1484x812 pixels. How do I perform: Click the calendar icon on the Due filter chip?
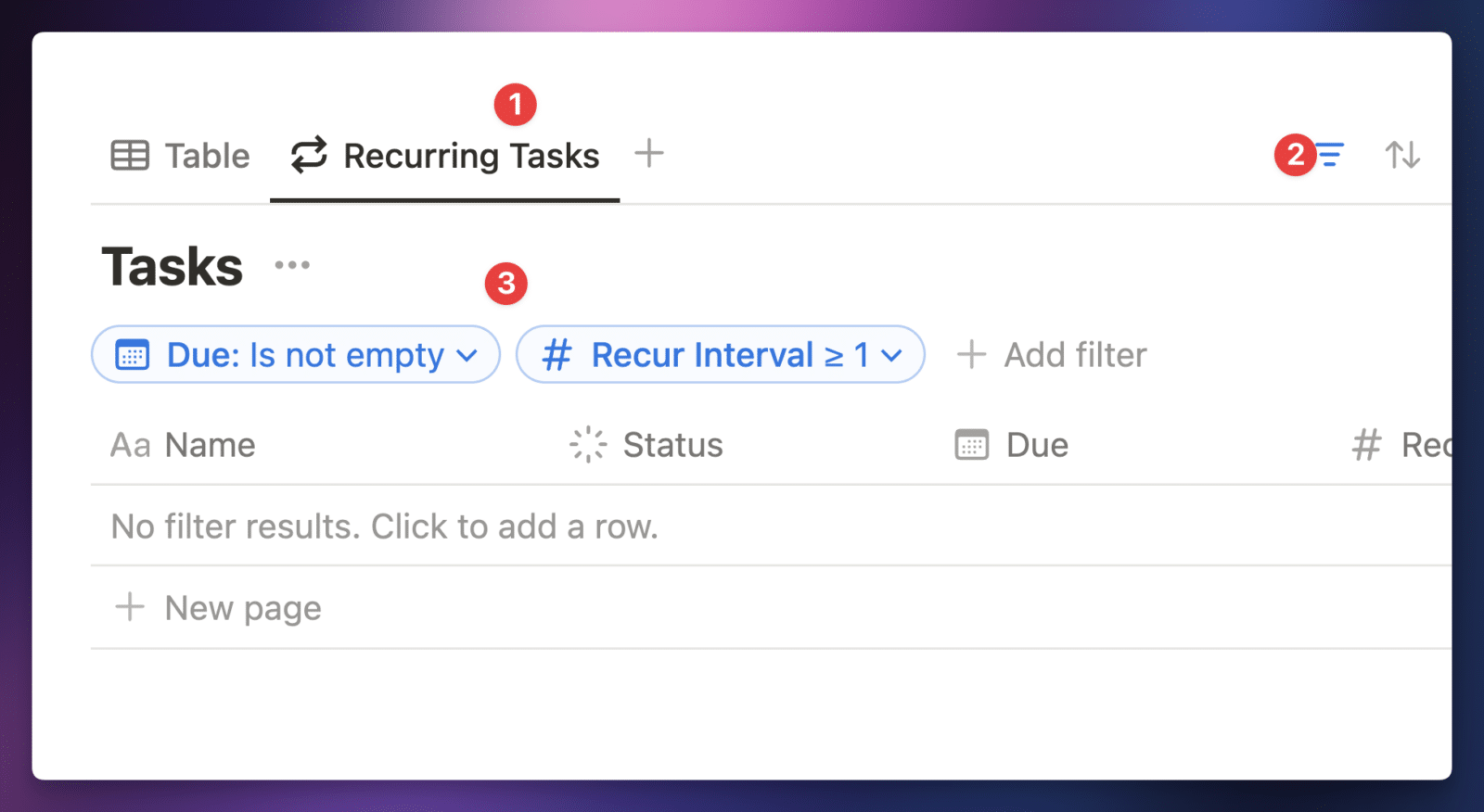pos(133,354)
